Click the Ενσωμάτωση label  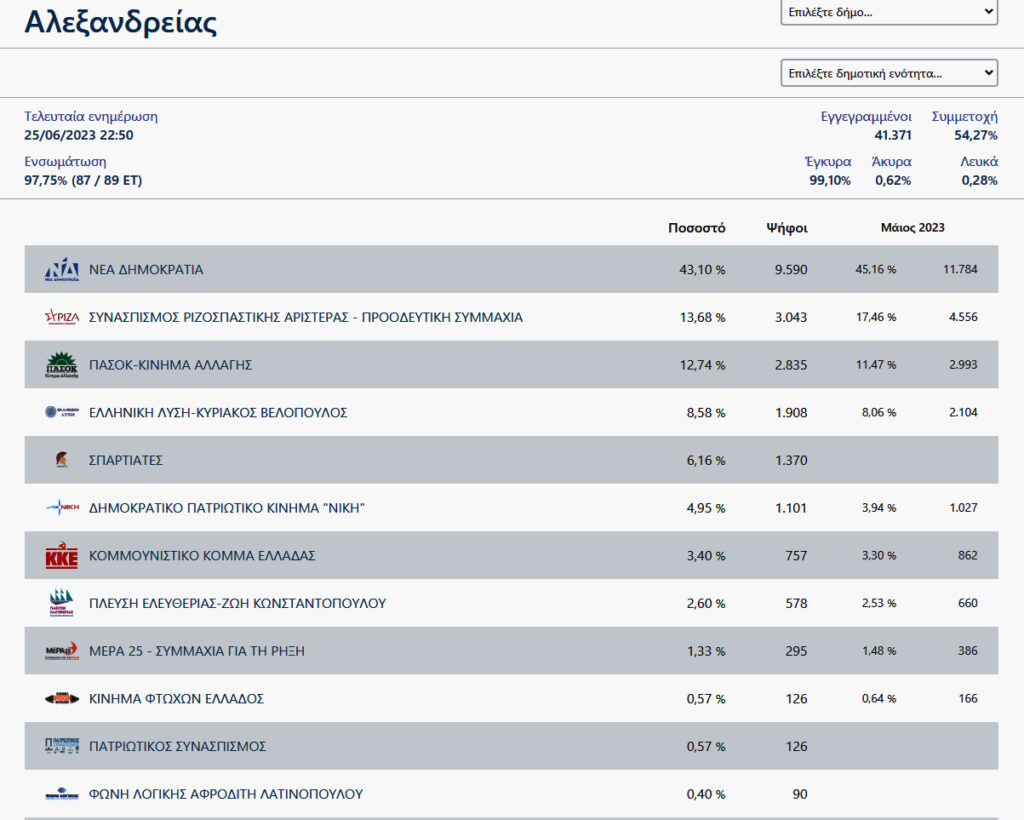coord(65,161)
